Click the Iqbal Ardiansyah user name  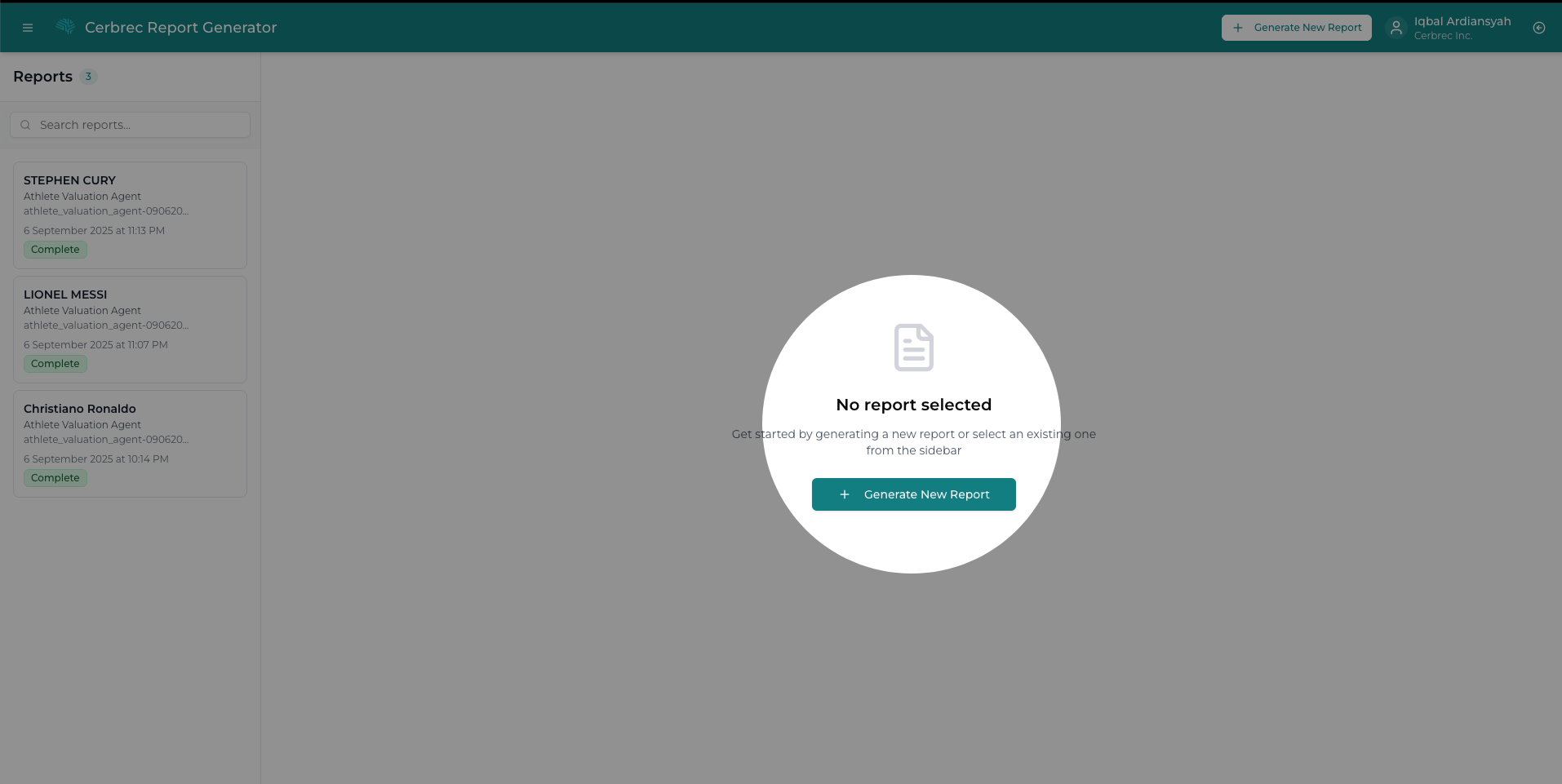click(1462, 21)
